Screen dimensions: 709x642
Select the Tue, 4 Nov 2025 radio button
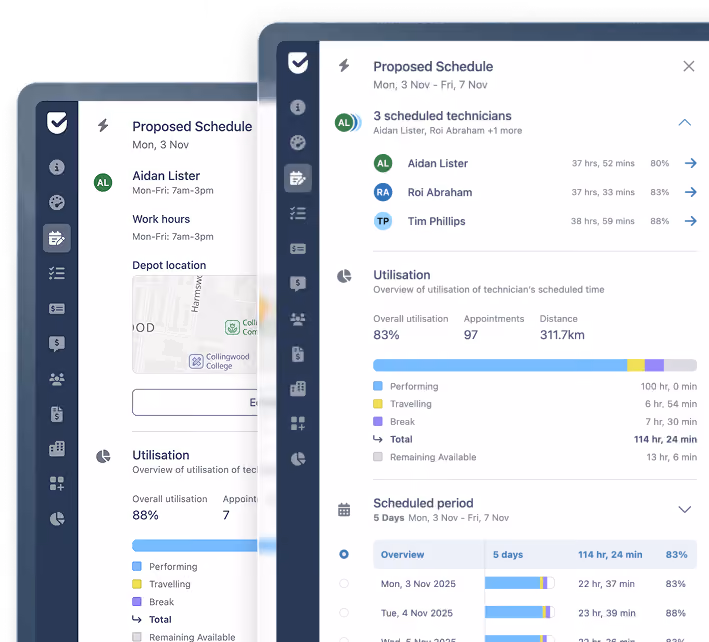(344, 613)
